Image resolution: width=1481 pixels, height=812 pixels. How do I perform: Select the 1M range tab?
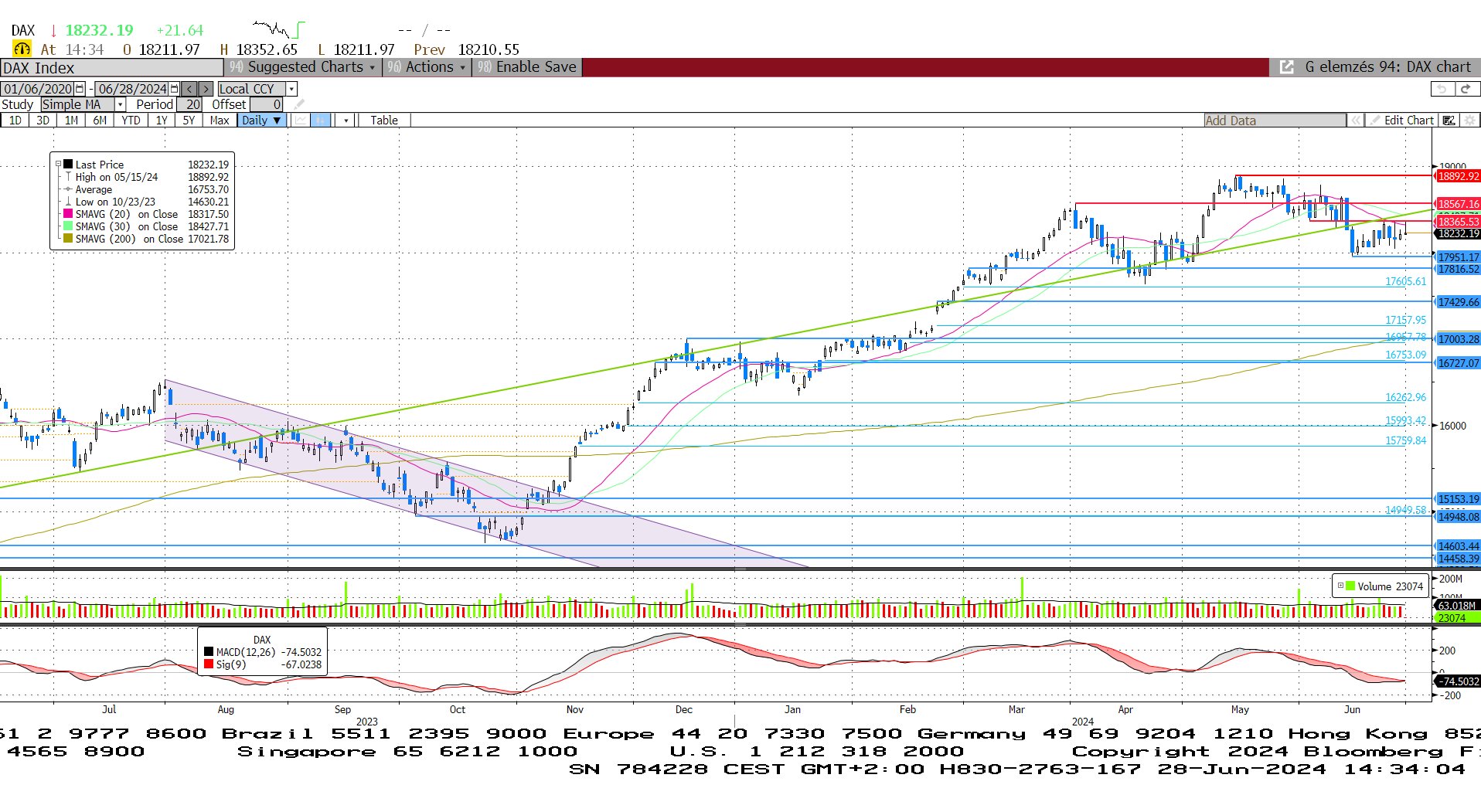click(x=71, y=121)
